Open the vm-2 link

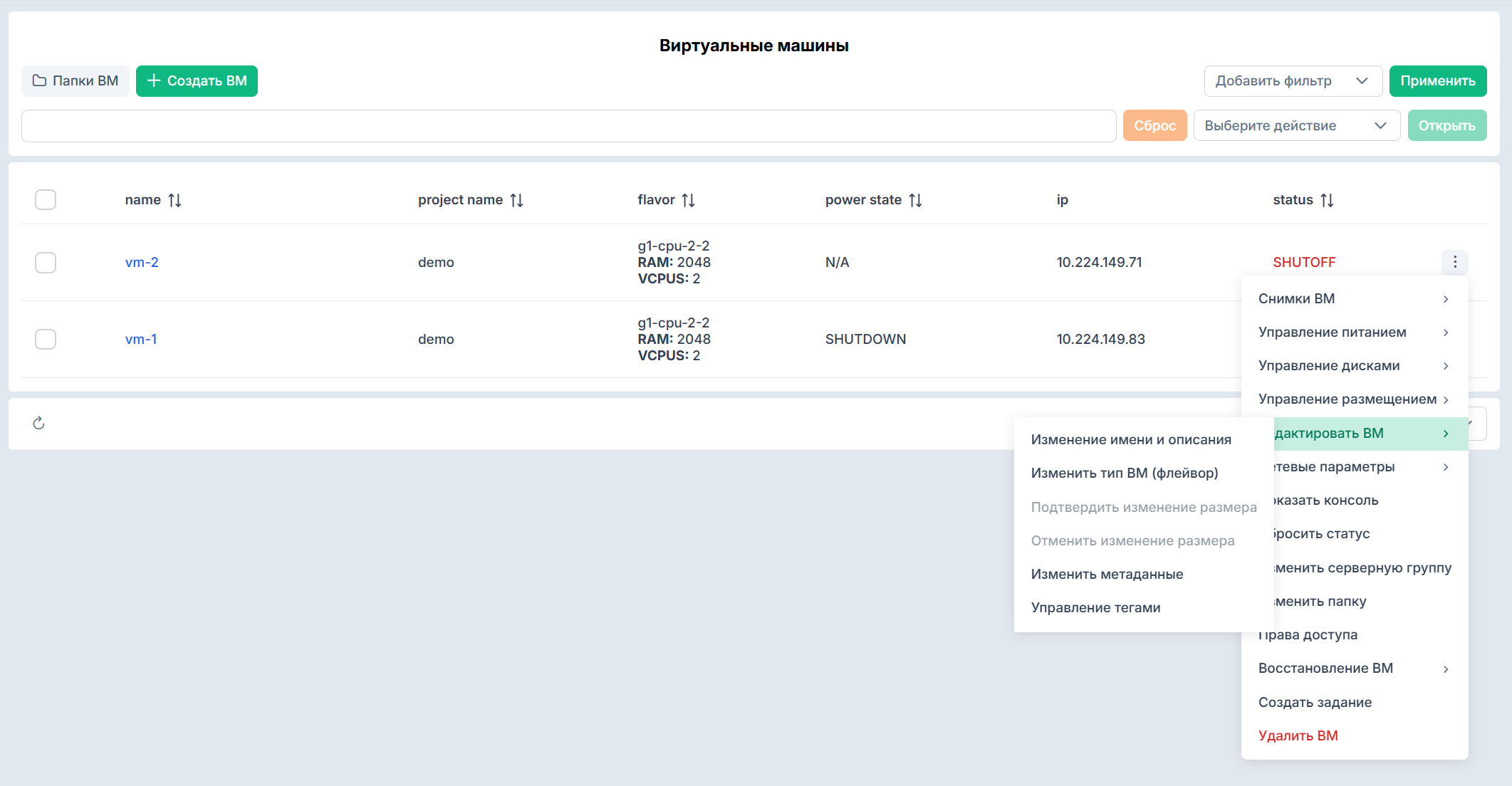coord(142,262)
